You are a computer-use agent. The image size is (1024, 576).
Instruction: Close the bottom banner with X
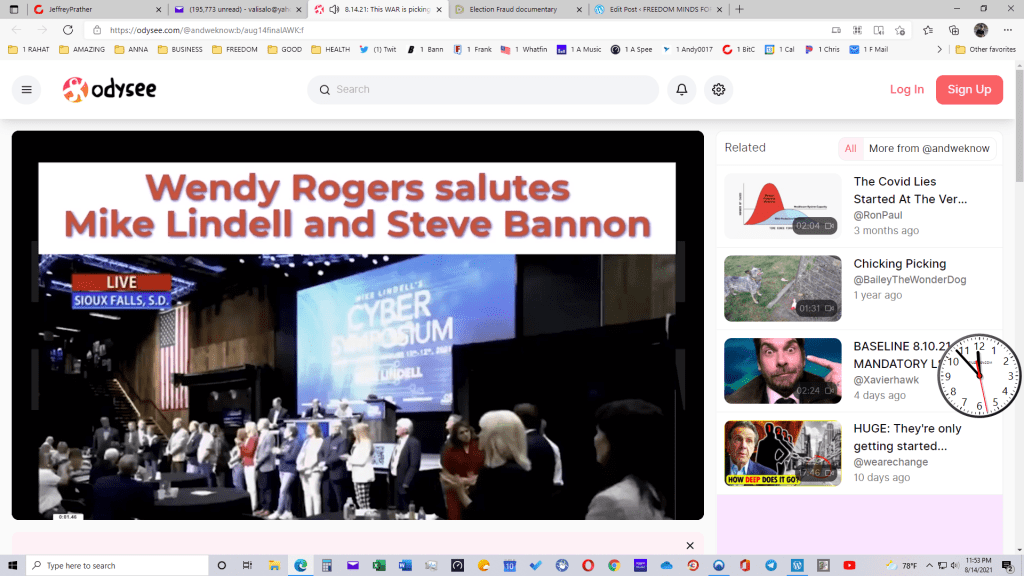(x=689, y=545)
